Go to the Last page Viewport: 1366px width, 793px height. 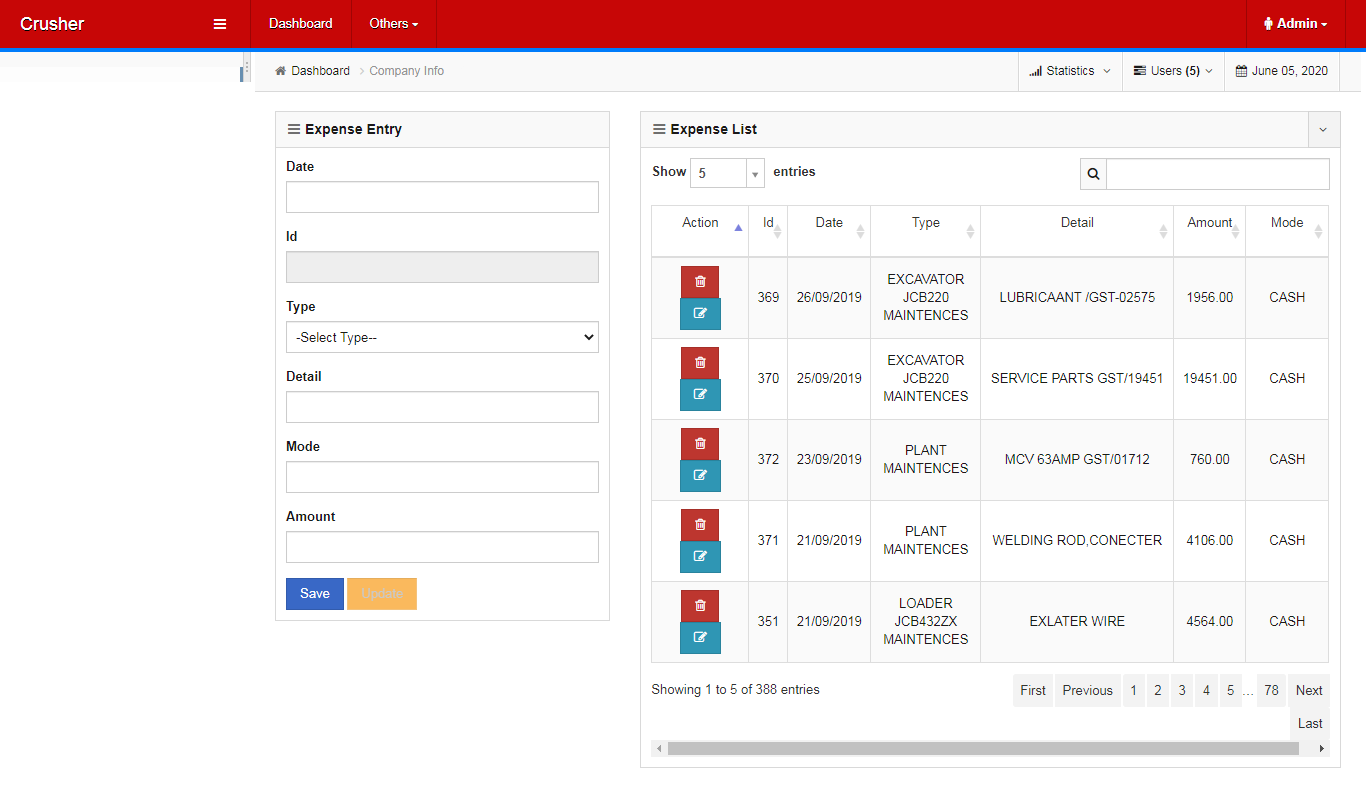click(x=1310, y=724)
